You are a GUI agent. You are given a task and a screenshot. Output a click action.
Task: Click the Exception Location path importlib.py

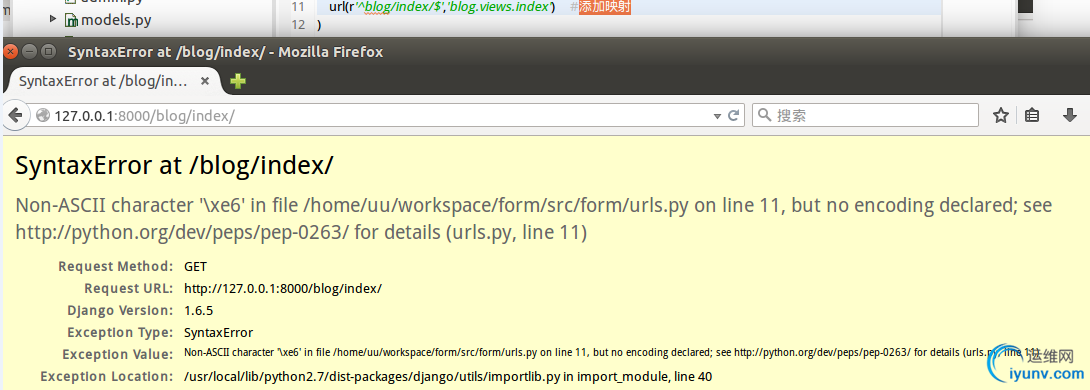448,377
